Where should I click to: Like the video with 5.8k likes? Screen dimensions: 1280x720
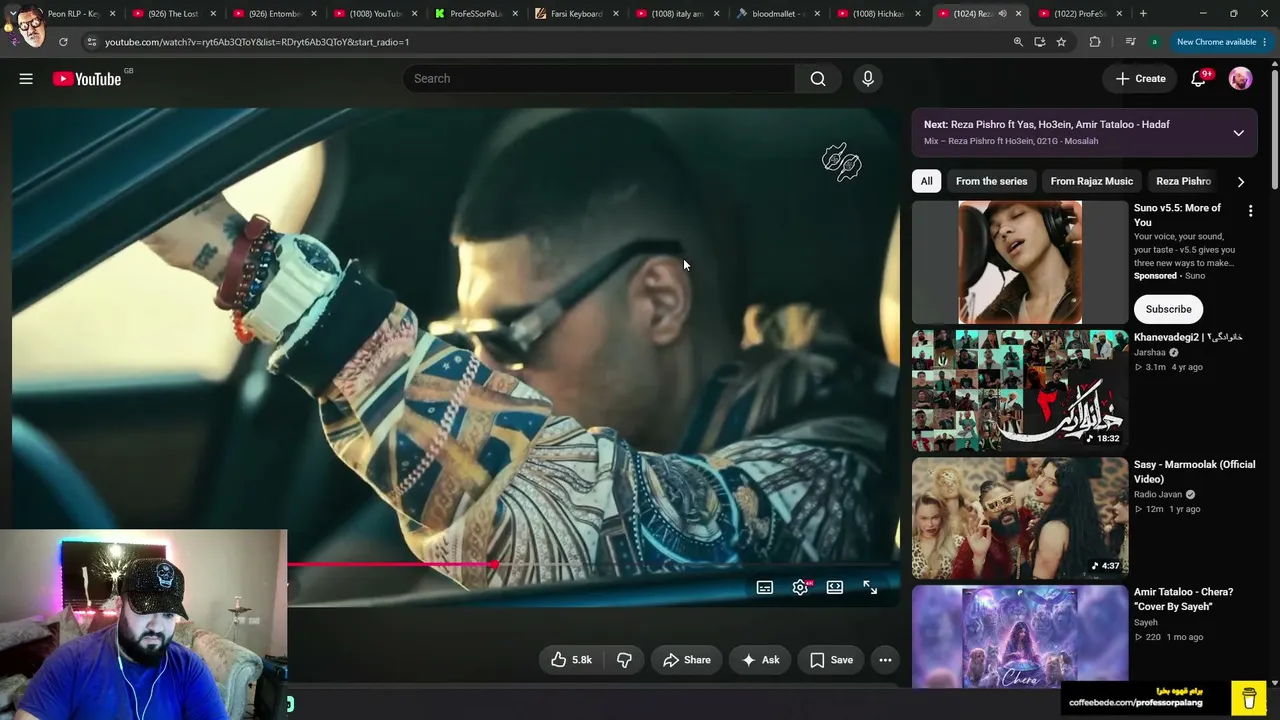click(x=572, y=660)
